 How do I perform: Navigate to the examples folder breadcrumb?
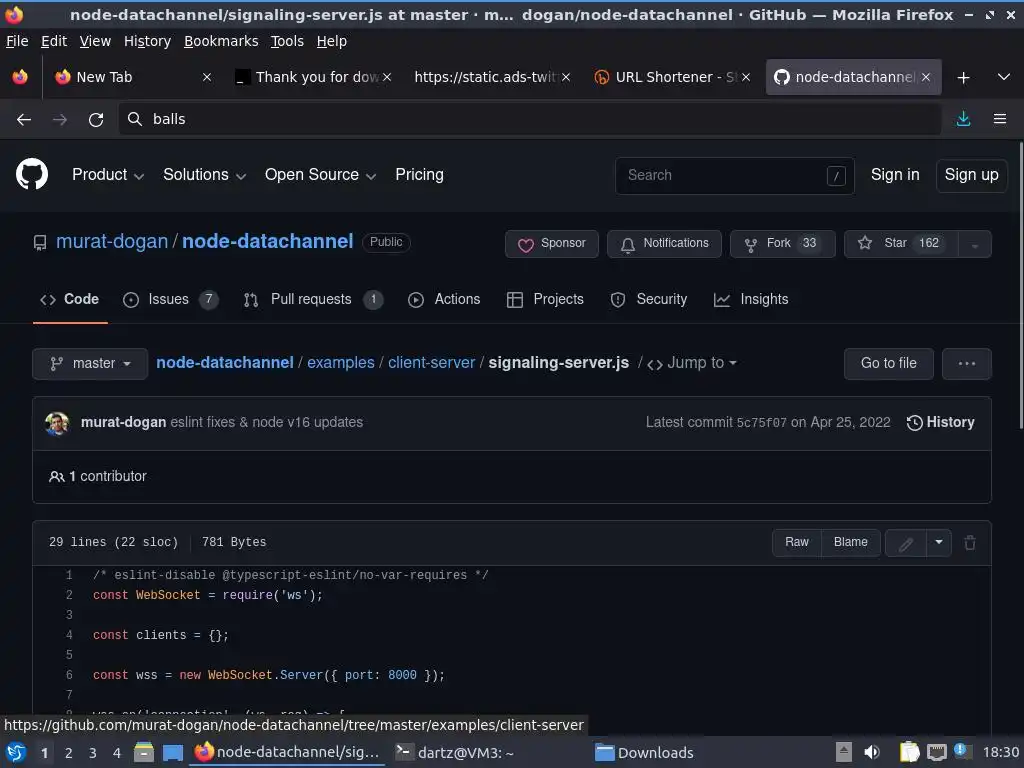pyautogui.click(x=341, y=363)
